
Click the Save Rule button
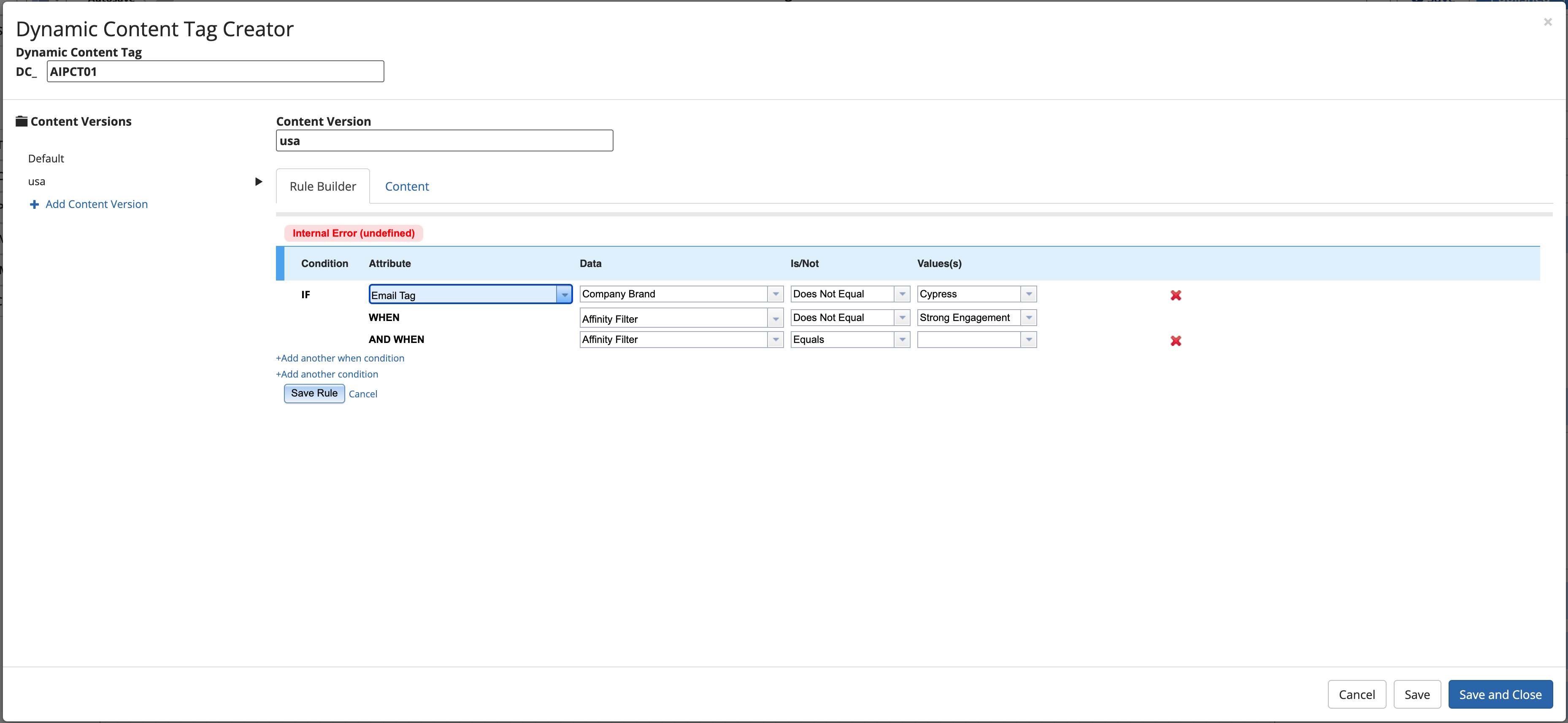(x=314, y=393)
